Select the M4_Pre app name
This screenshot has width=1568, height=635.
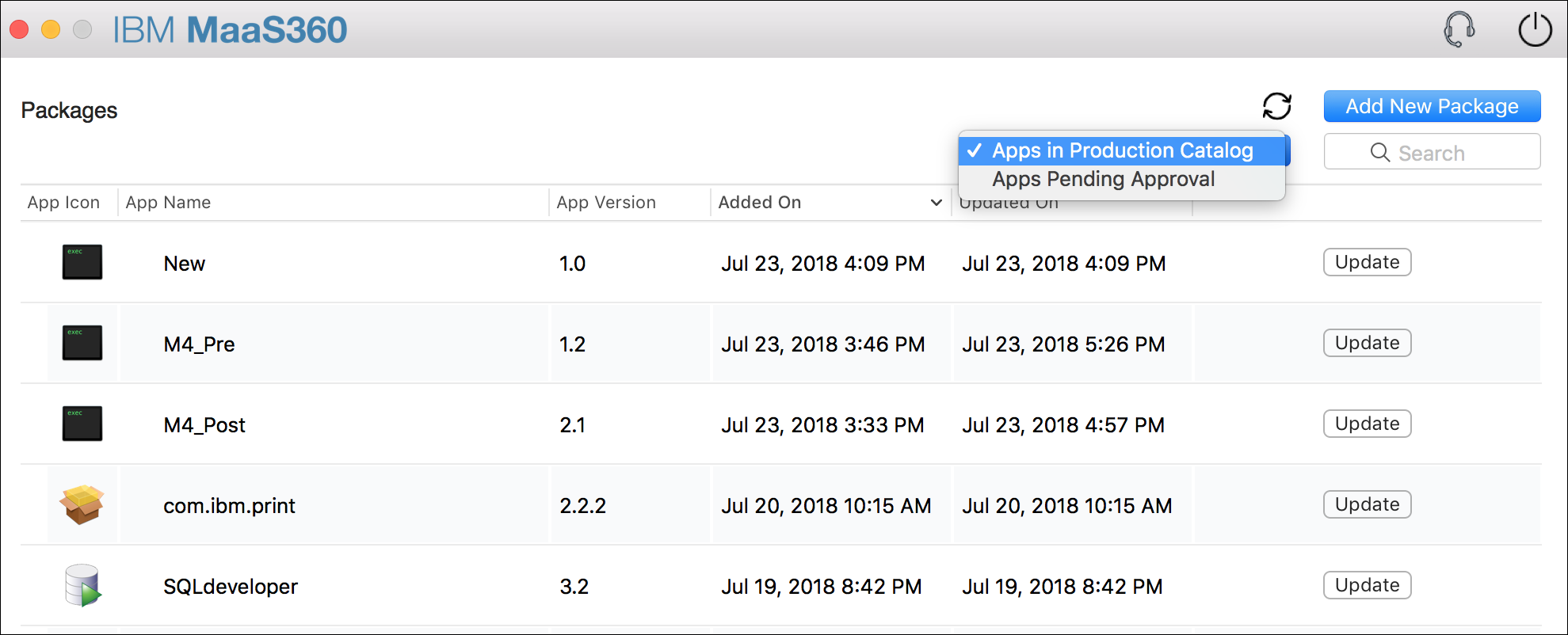(x=199, y=344)
